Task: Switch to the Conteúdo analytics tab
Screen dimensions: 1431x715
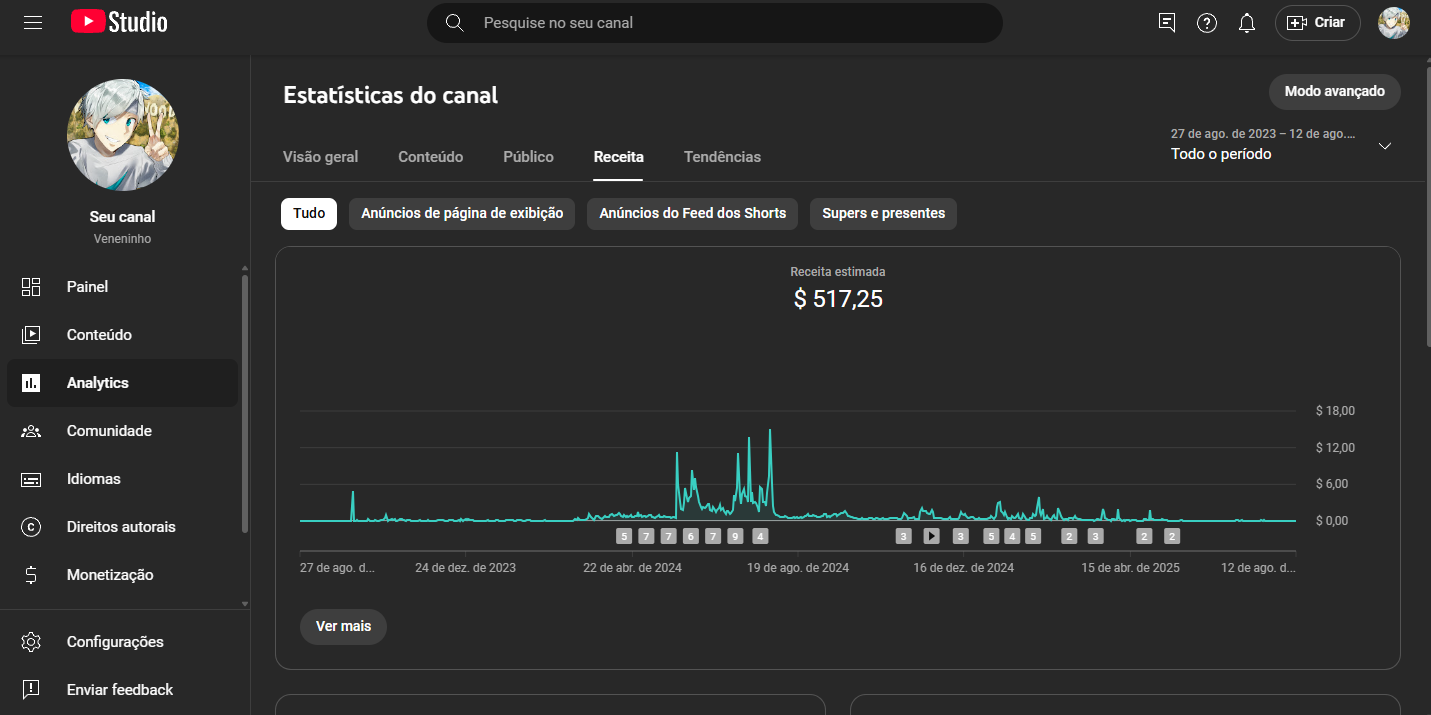Action: pyautogui.click(x=430, y=157)
